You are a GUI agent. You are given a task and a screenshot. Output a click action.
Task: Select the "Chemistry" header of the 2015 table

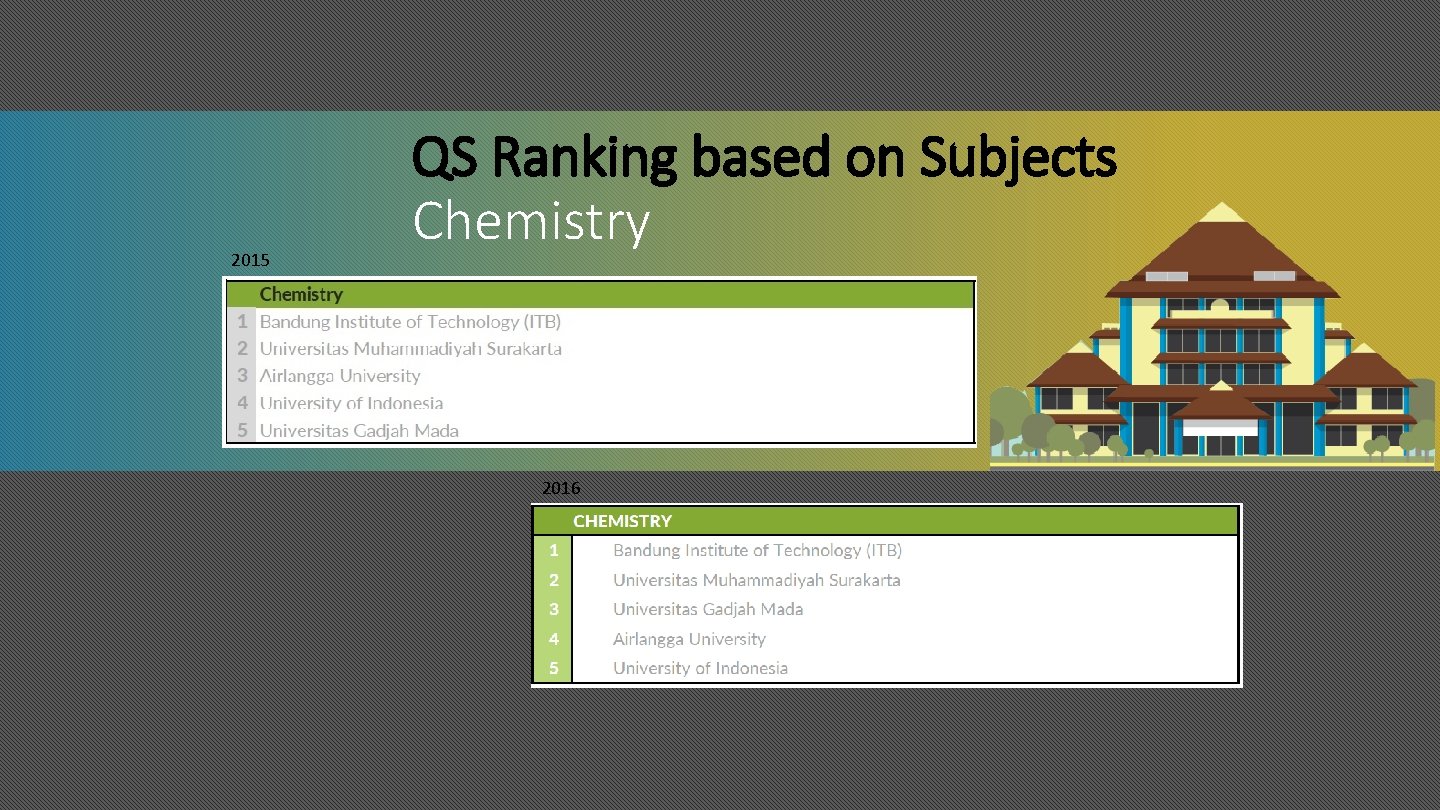(301, 294)
